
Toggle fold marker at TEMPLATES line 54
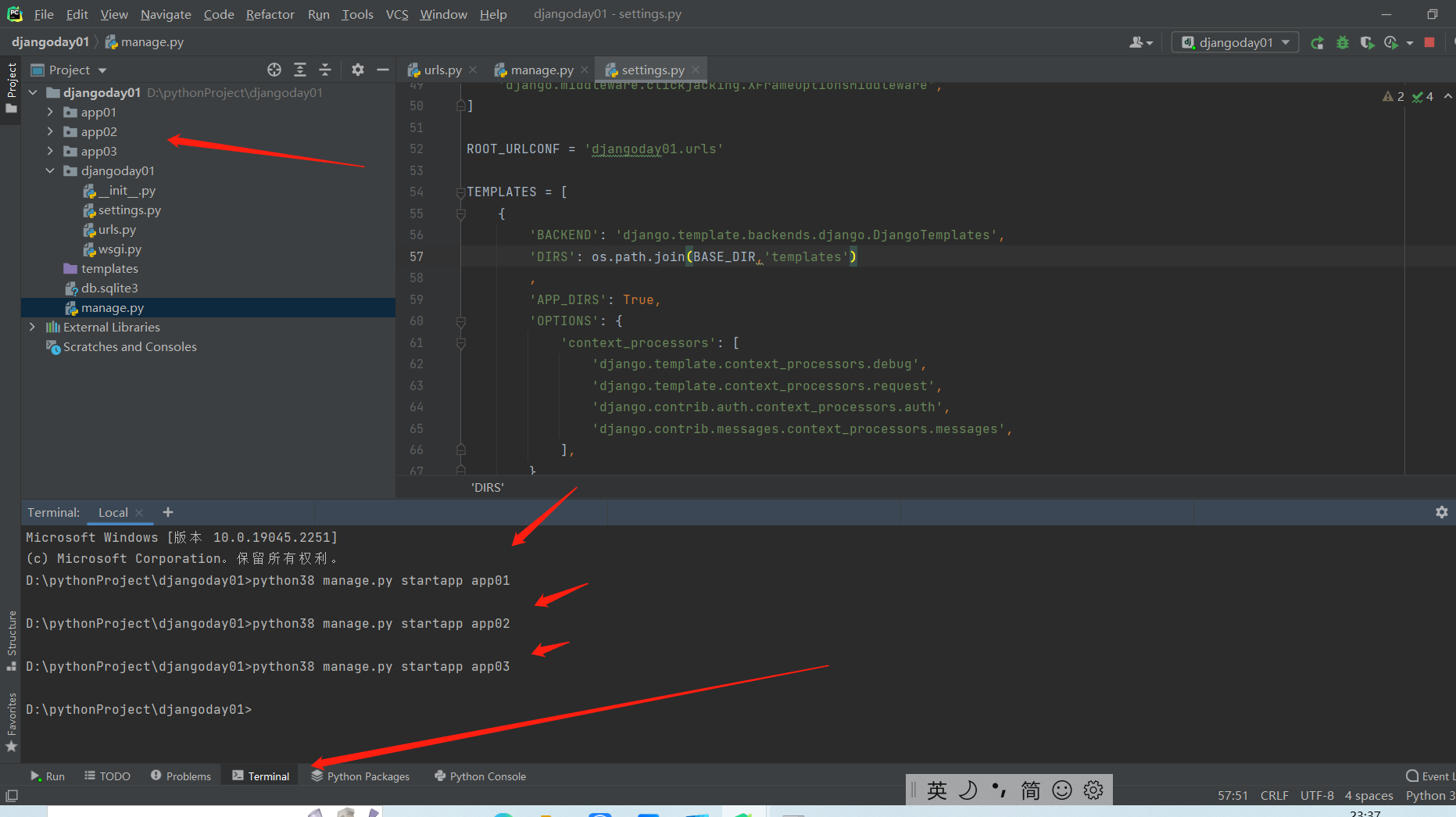tap(461, 192)
